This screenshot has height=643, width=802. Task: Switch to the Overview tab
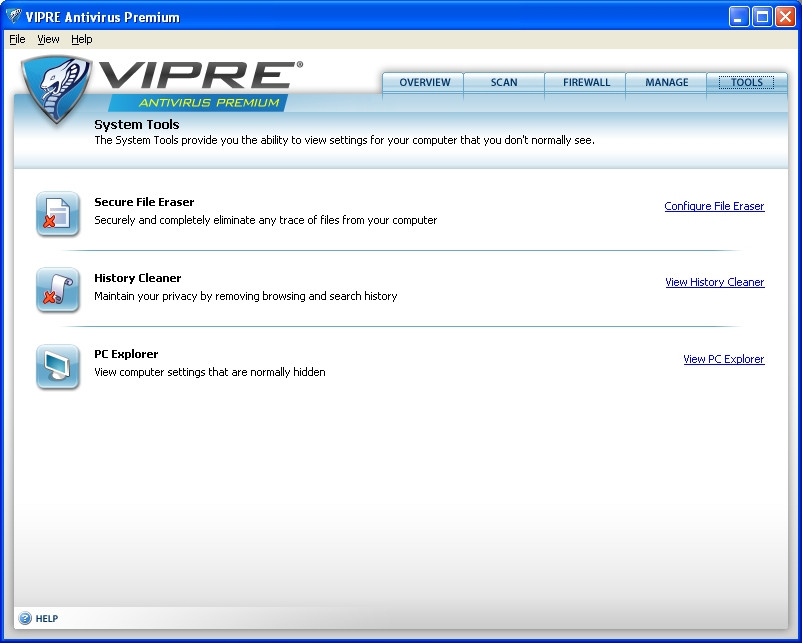(425, 82)
